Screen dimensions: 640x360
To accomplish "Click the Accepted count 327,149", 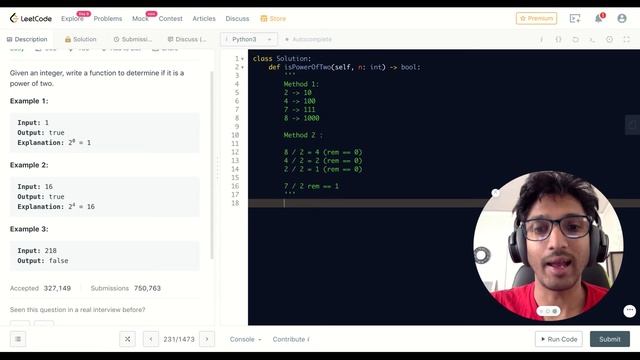I will [x=57, y=288].
